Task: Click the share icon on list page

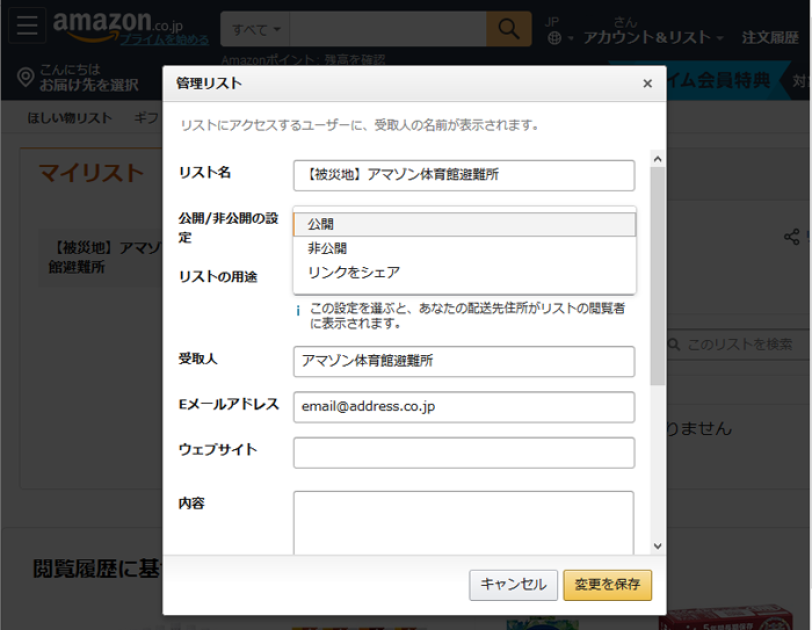Action: coord(791,237)
